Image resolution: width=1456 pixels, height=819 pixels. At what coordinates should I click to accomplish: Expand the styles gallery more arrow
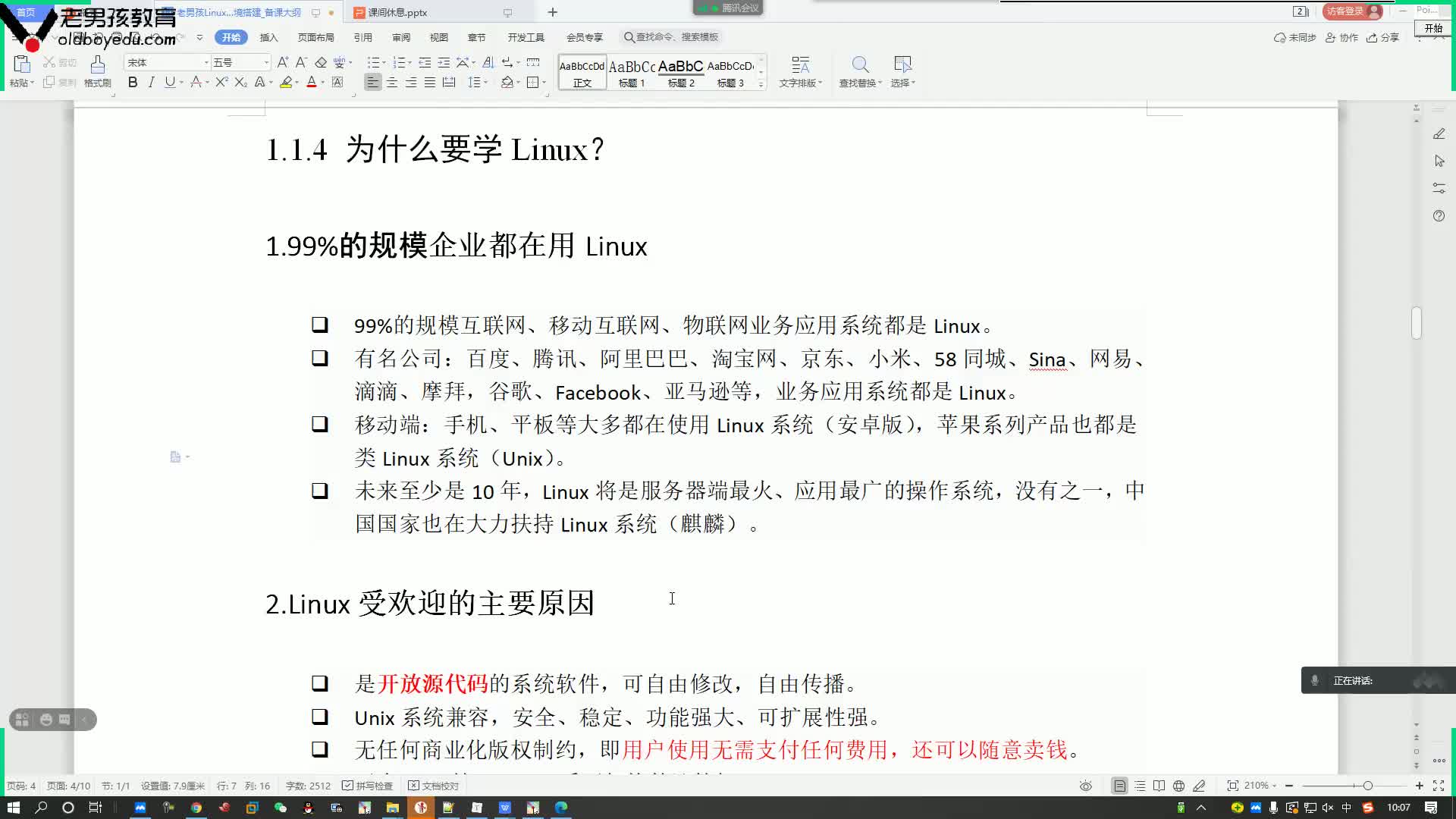(761, 84)
